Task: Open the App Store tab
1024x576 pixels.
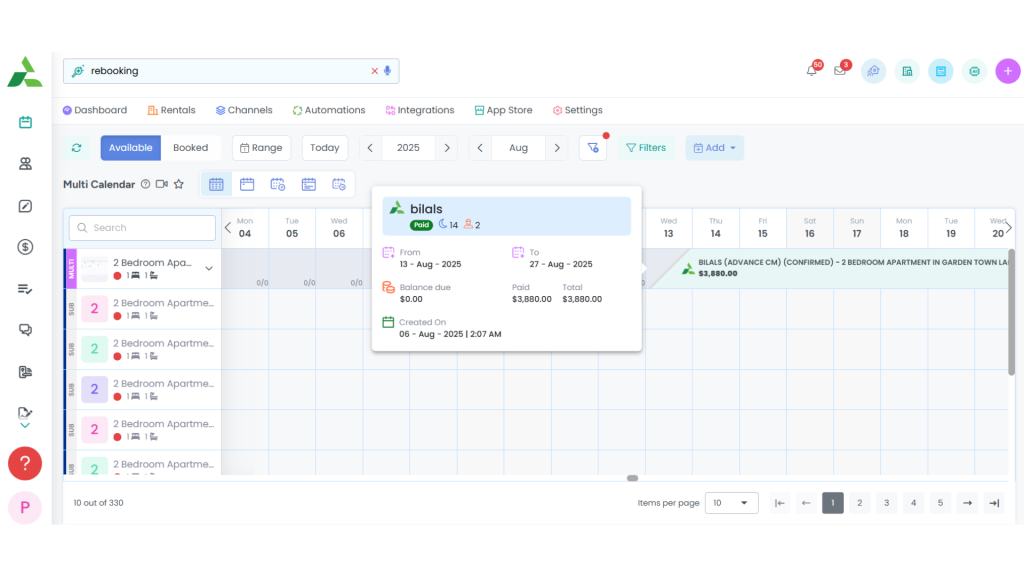Action: click(504, 110)
